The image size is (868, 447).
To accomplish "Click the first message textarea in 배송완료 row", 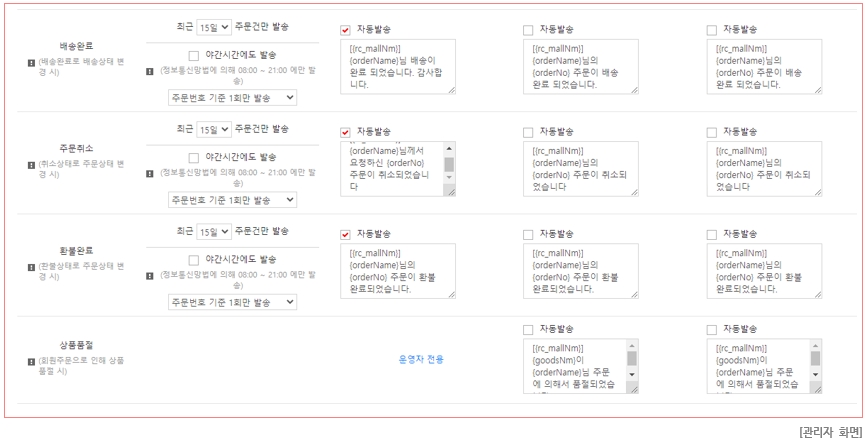I will coord(397,67).
